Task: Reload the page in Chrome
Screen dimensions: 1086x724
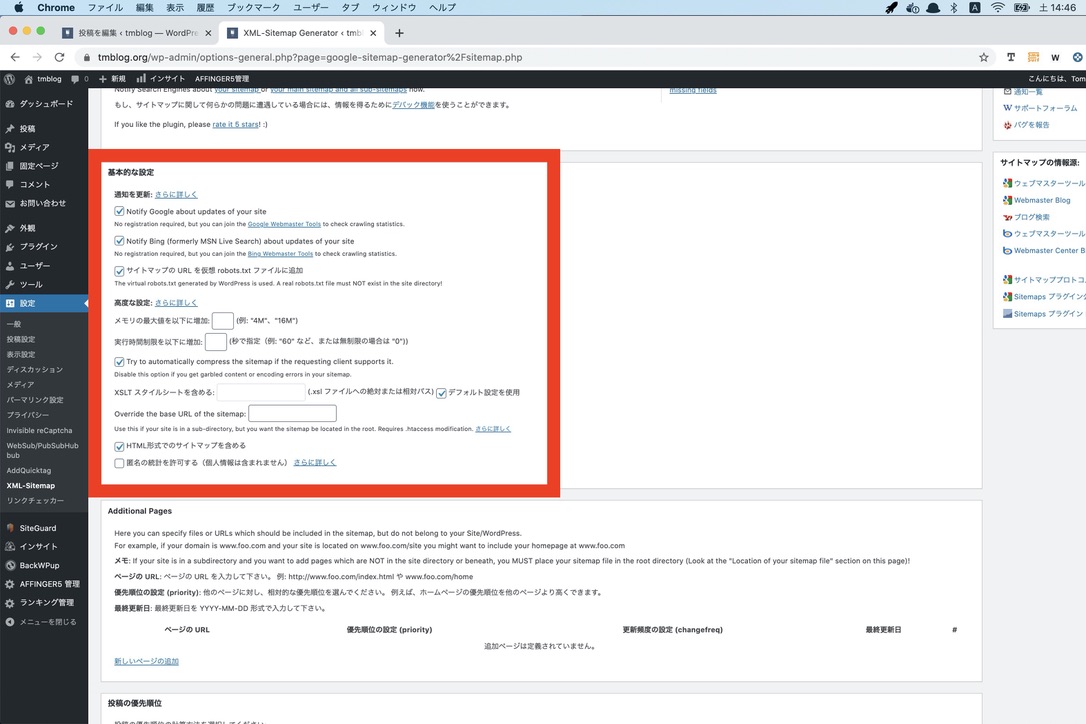Action: tap(60, 58)
